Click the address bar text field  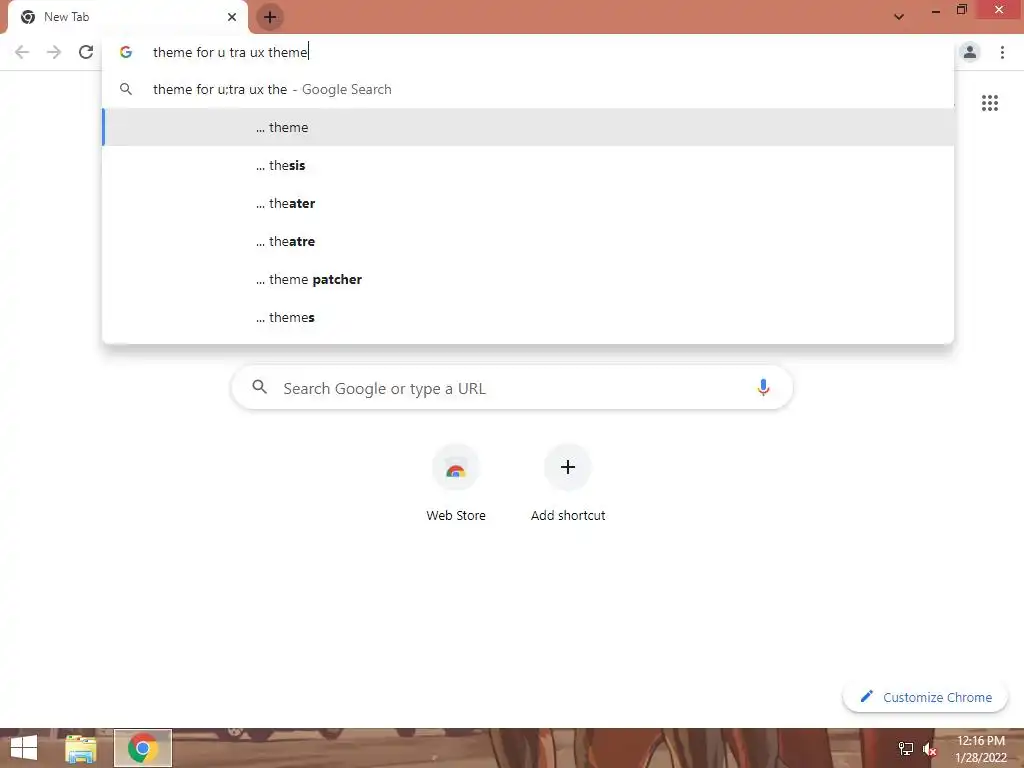(528, 52)
